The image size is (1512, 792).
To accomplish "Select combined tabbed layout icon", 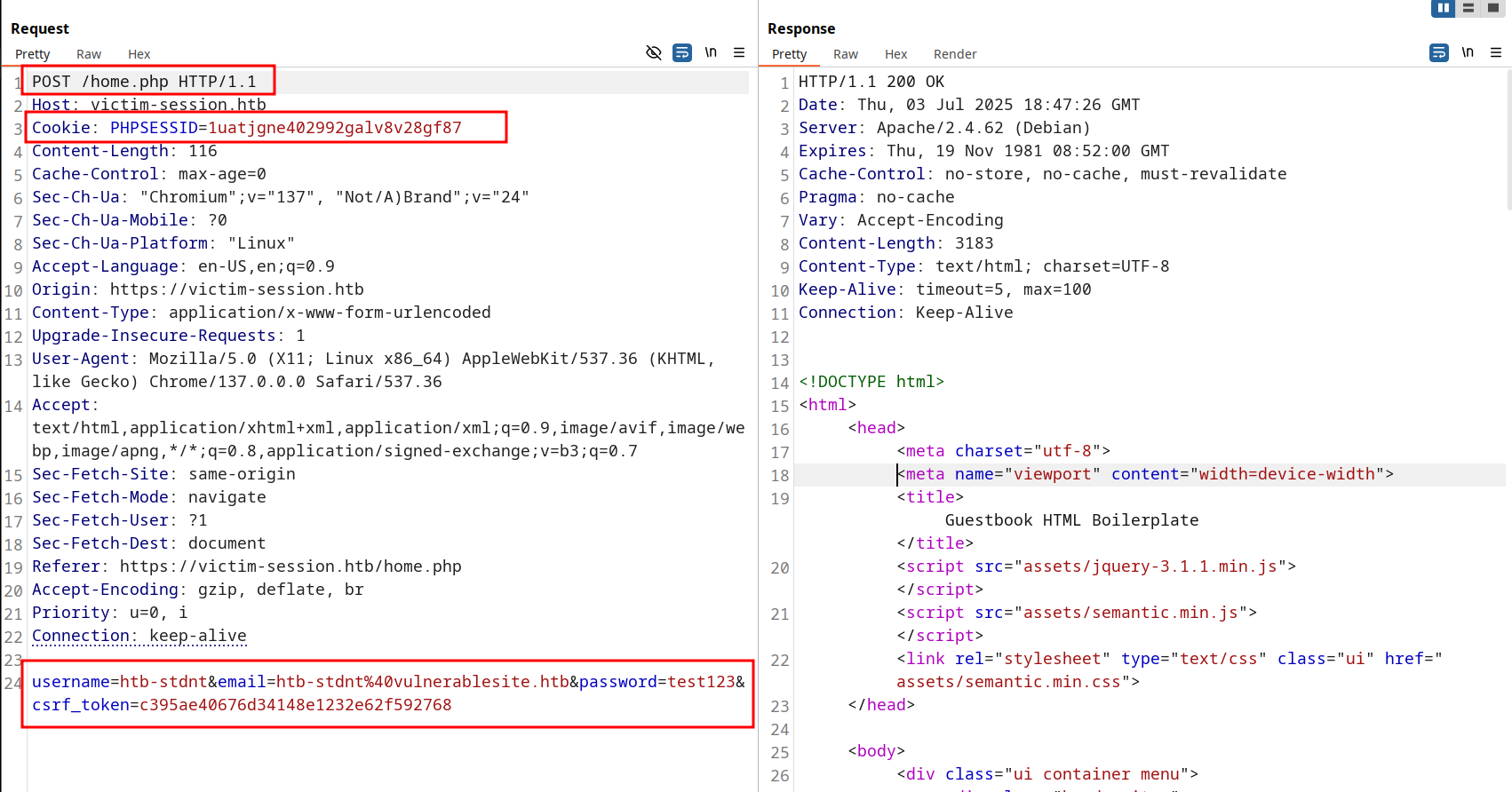I will [x=1493, y=8].
